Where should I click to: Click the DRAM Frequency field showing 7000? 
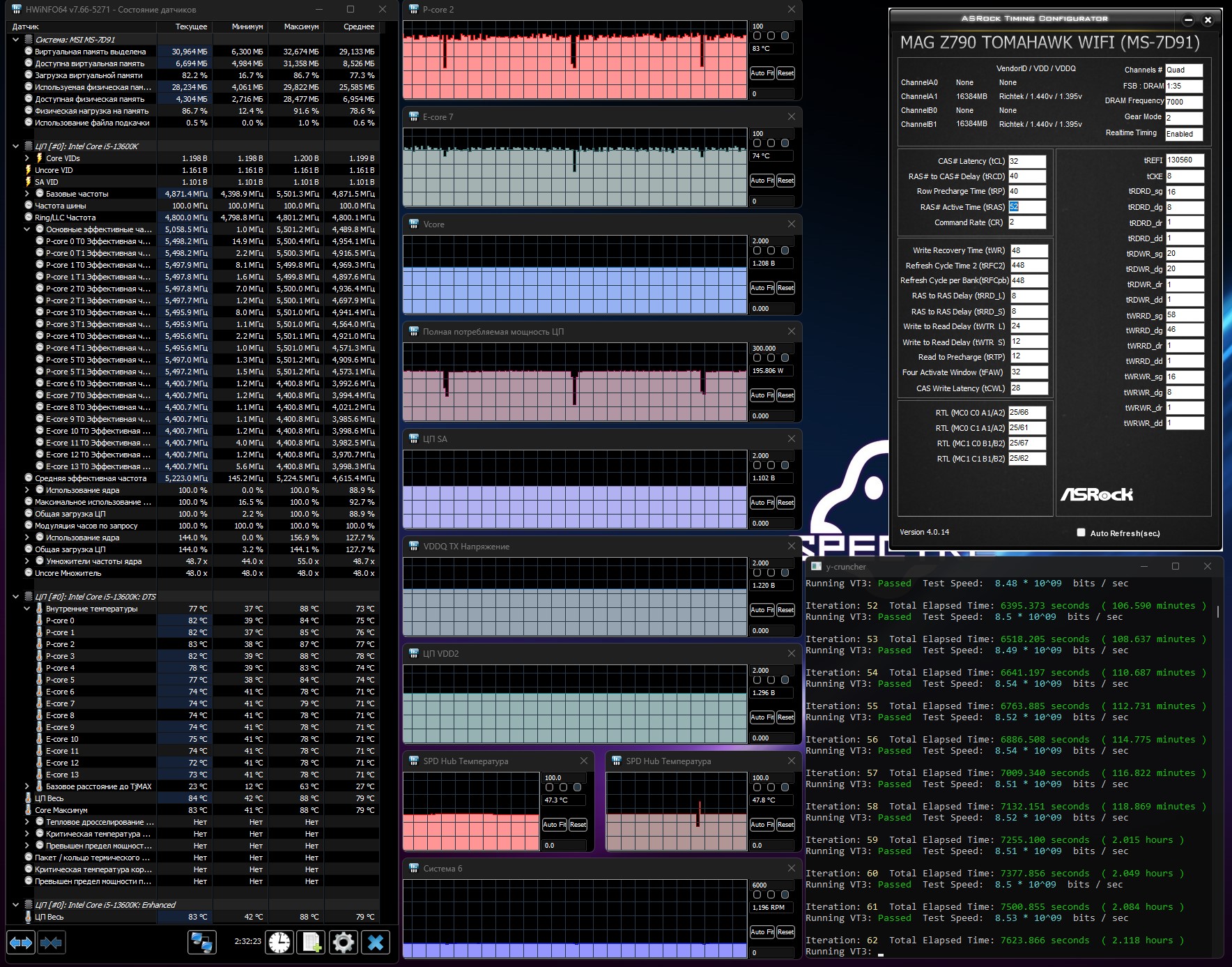coord(1184,102)
